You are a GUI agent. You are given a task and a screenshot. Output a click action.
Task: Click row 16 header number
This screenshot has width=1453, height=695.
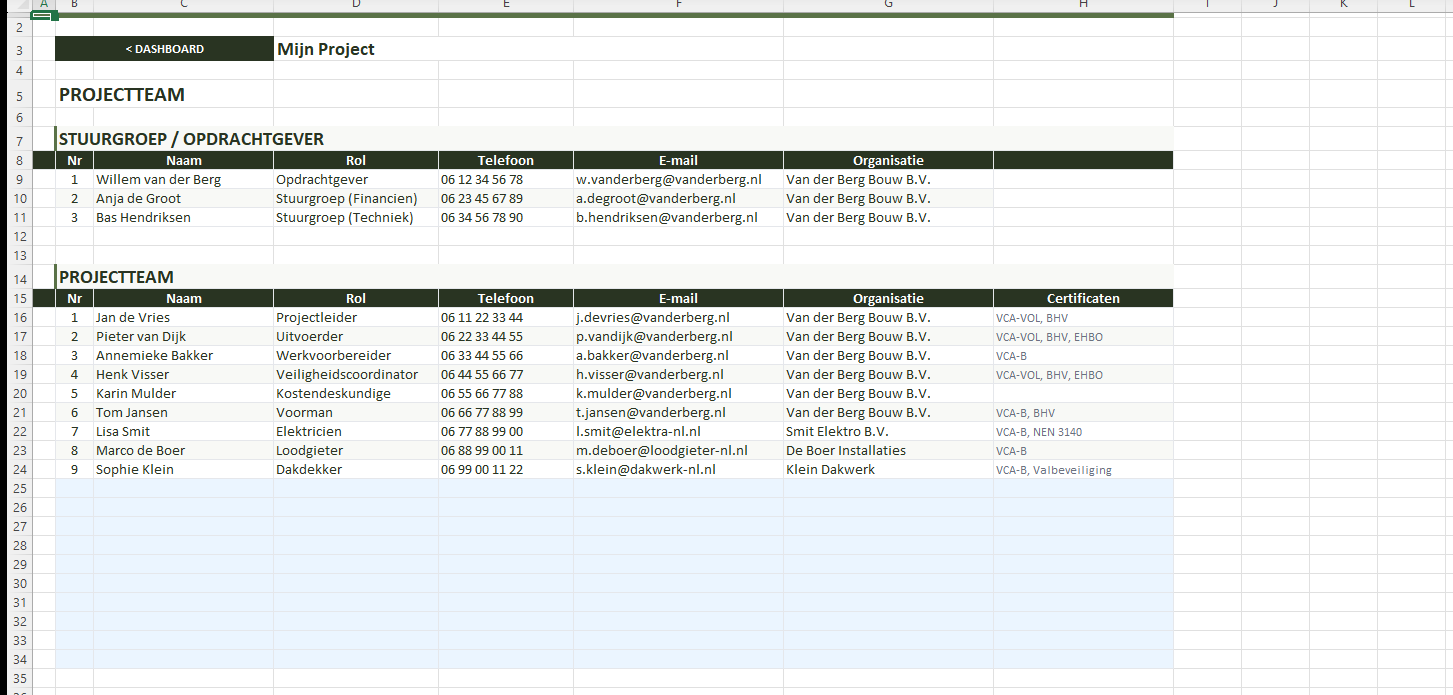16,317
